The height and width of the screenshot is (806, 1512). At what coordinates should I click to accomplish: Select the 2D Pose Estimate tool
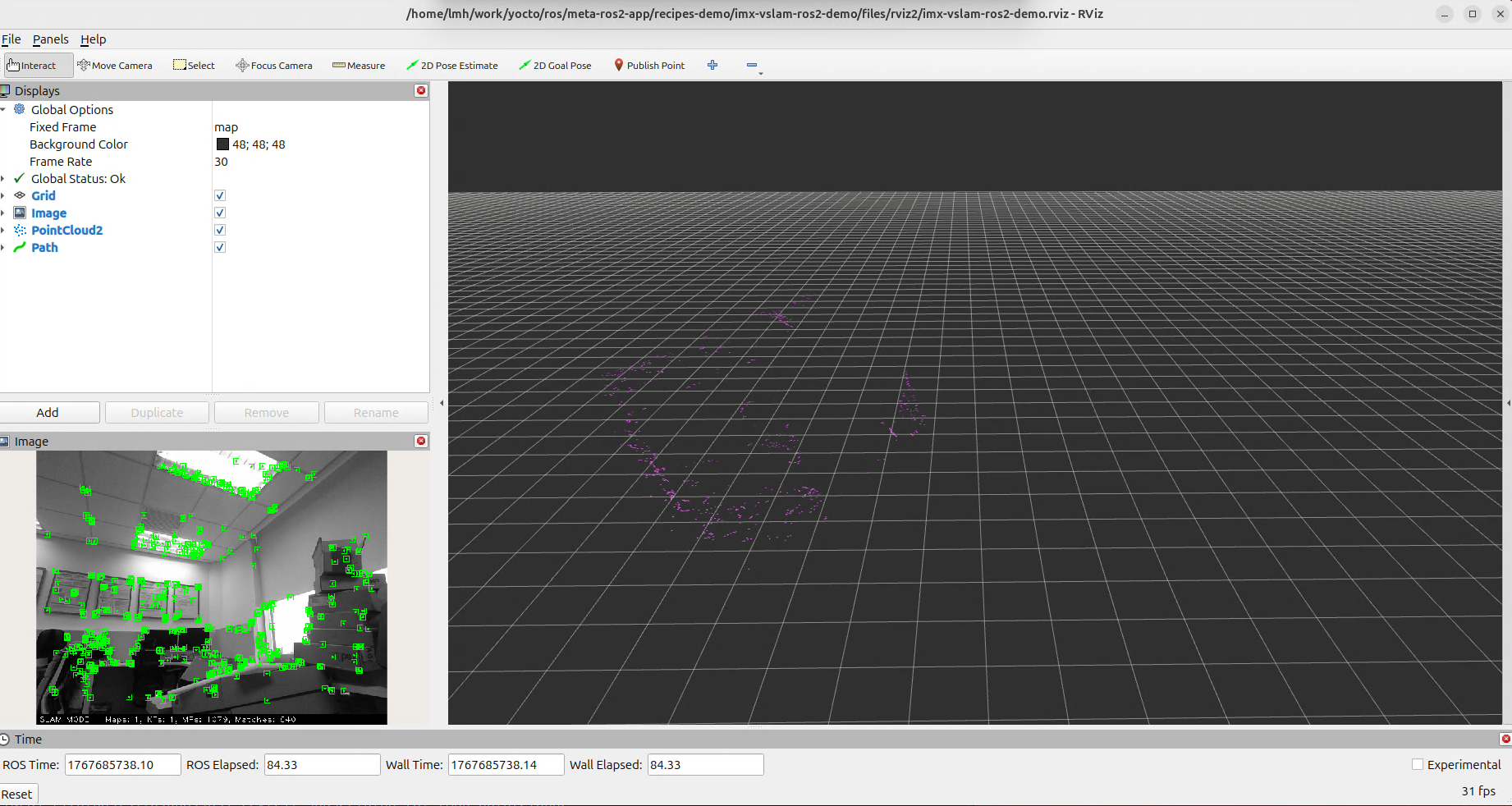click(x=452, y=66)
